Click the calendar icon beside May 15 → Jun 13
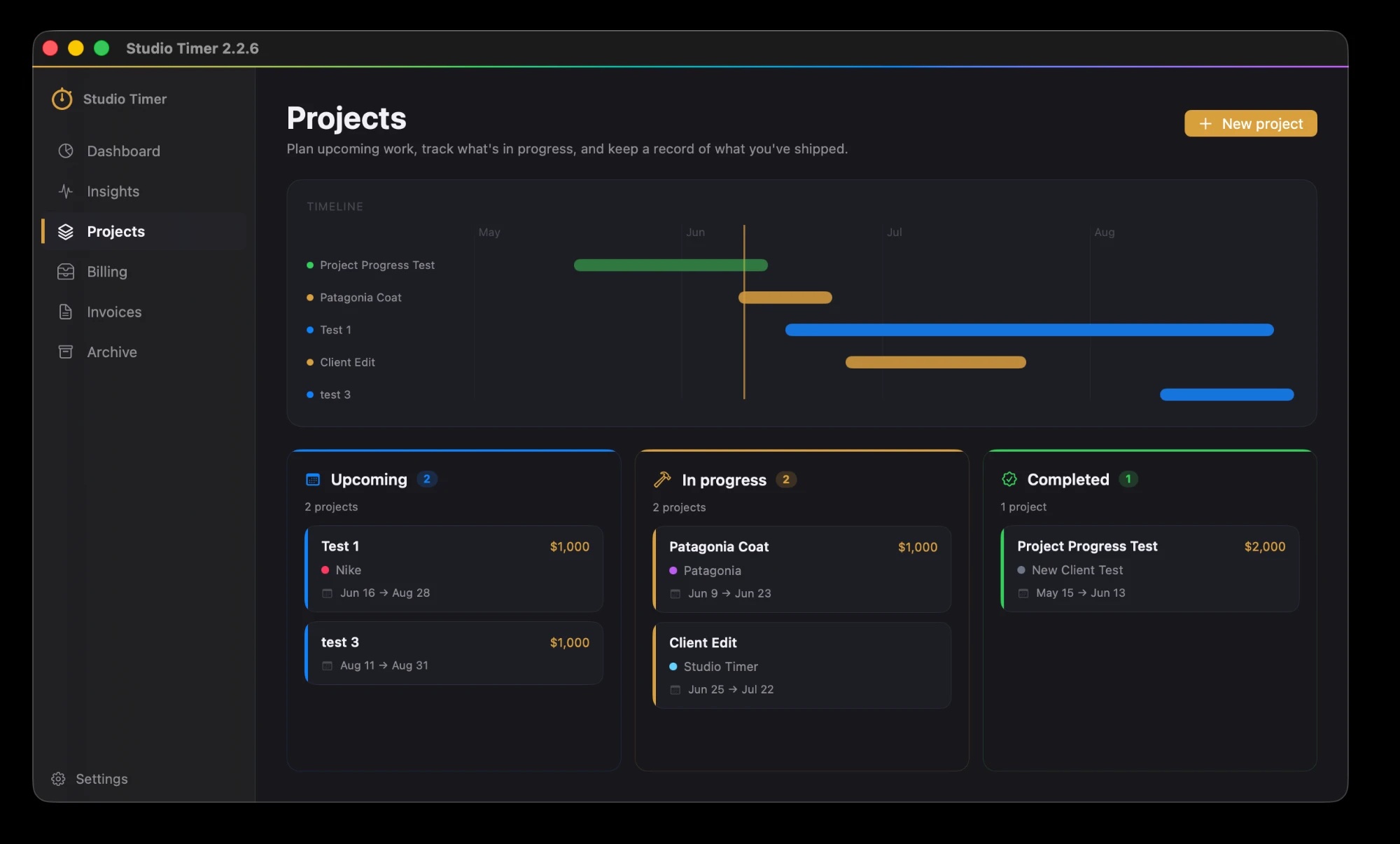 (x=1023, y=593)
